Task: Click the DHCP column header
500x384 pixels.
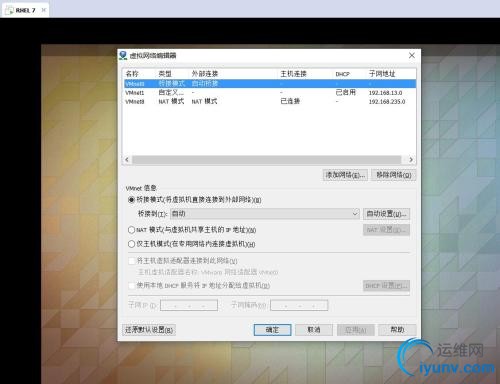Action: (342, 74)
